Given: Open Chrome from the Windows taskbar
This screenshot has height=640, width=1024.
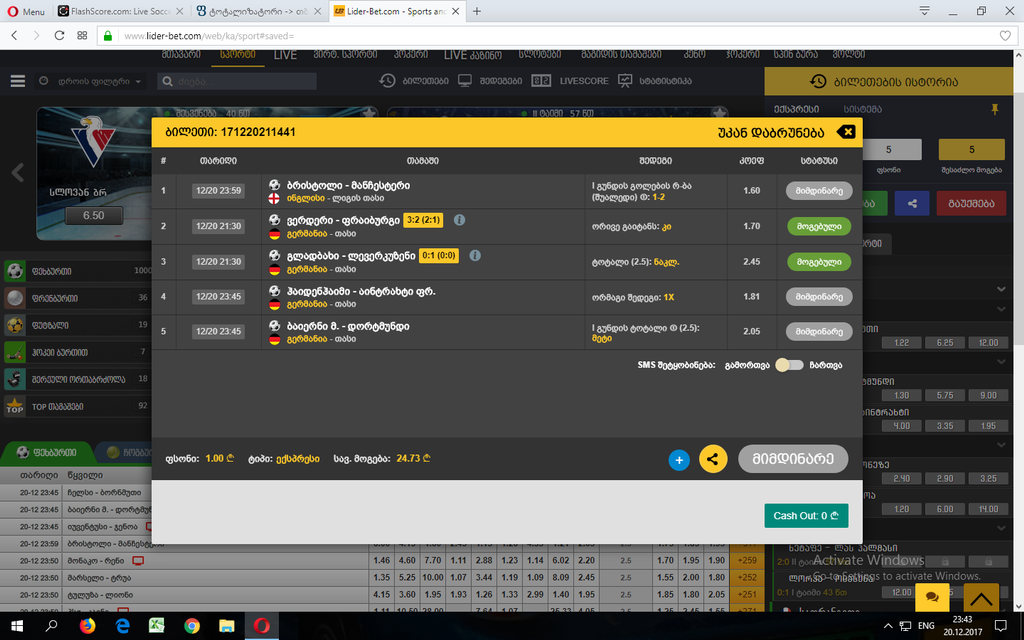Looking at the screenshot, I should point(191,626).
